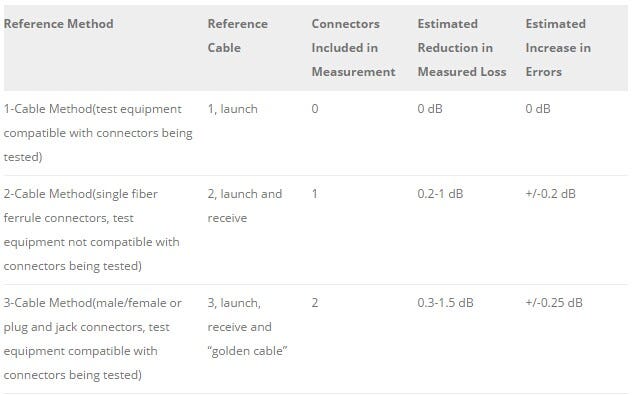This screenshot has width=633, height=395.
Task: Select the 0 dB errors cell
Action: point(538,109)
